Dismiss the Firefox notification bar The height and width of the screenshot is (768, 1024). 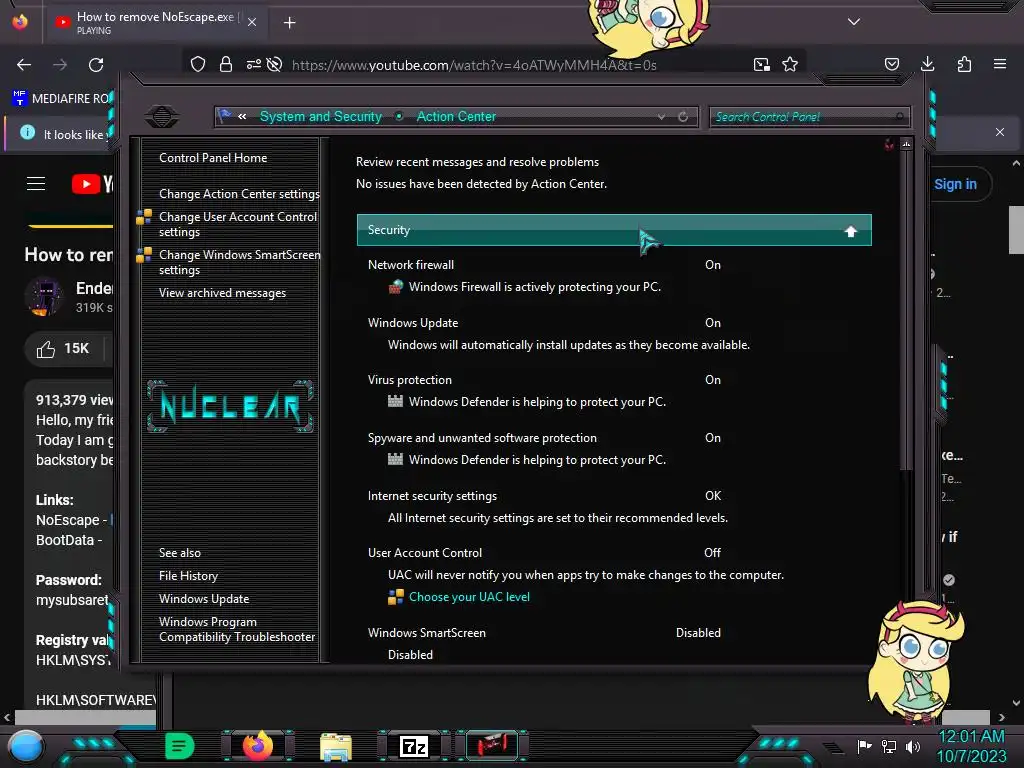click(1000, 132)
